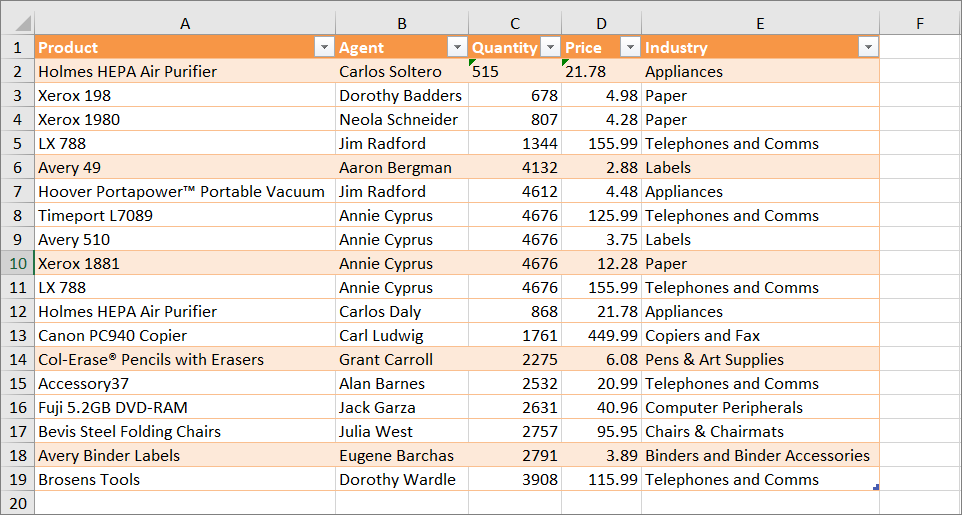Image resolution: width=962 pixels, height=515 pixels.
Task: Select row 10 header
Action: [x=17, y=263]
